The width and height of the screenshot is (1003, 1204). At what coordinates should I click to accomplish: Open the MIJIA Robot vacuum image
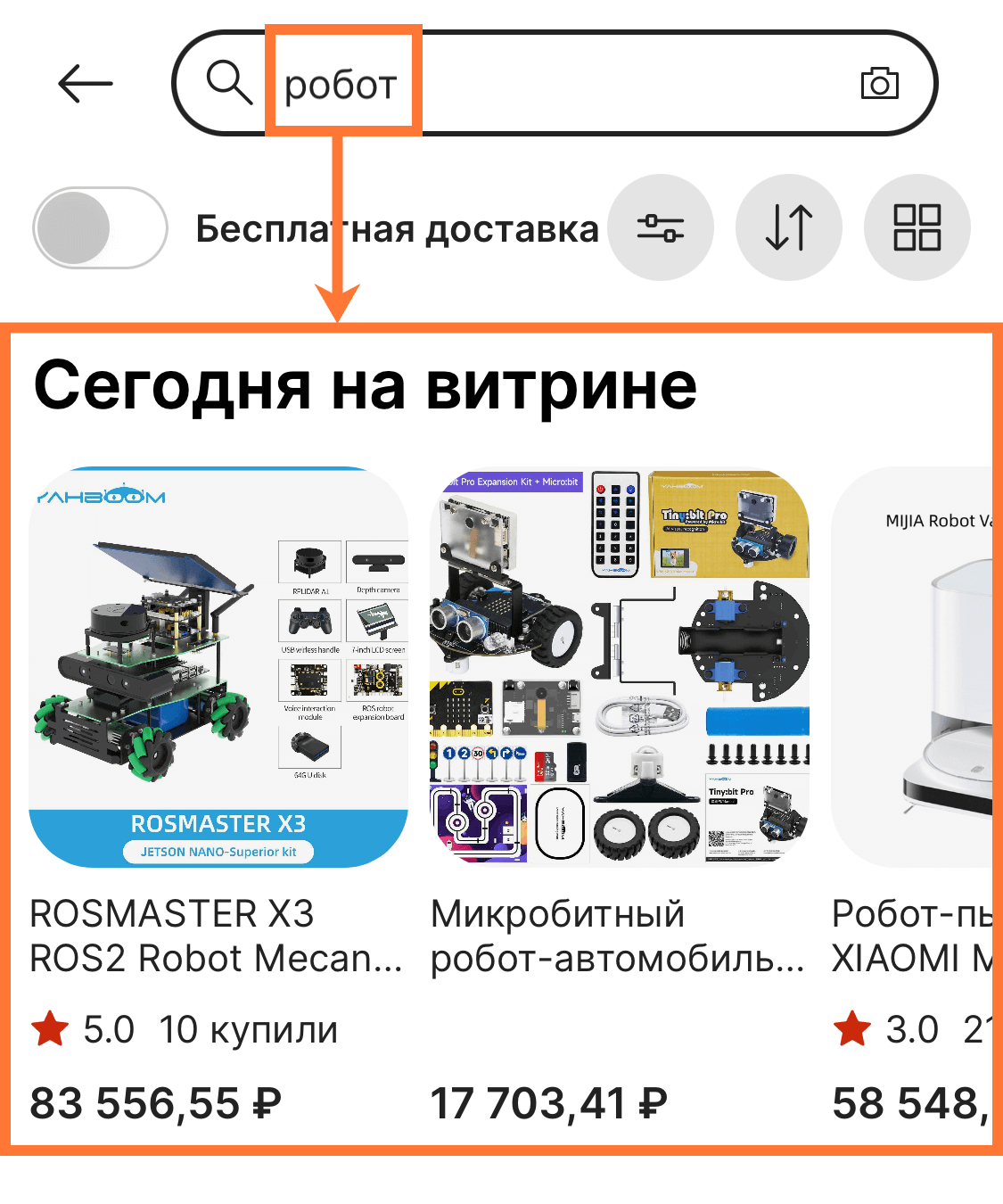913,667
